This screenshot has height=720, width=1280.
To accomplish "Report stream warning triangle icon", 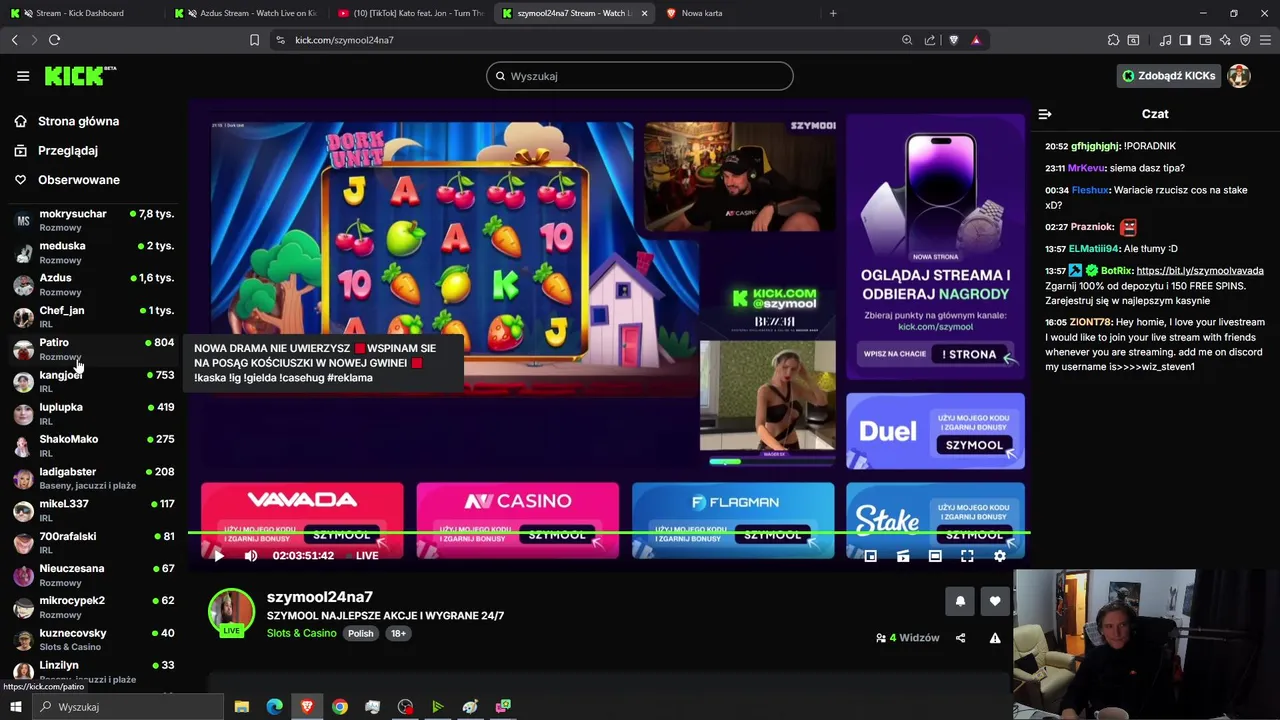I will pos(995,638).
